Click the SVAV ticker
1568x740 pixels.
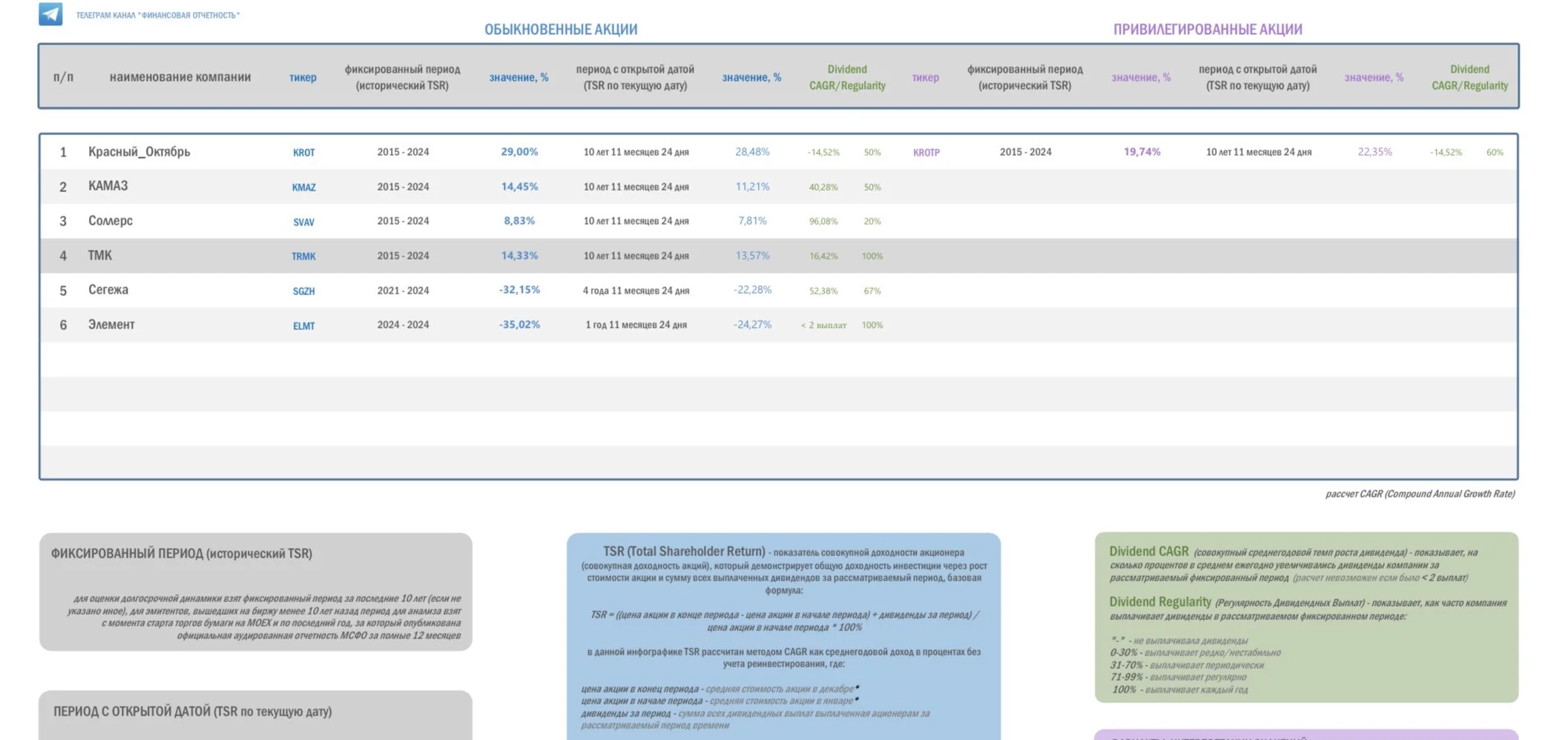tap(303, 222)
